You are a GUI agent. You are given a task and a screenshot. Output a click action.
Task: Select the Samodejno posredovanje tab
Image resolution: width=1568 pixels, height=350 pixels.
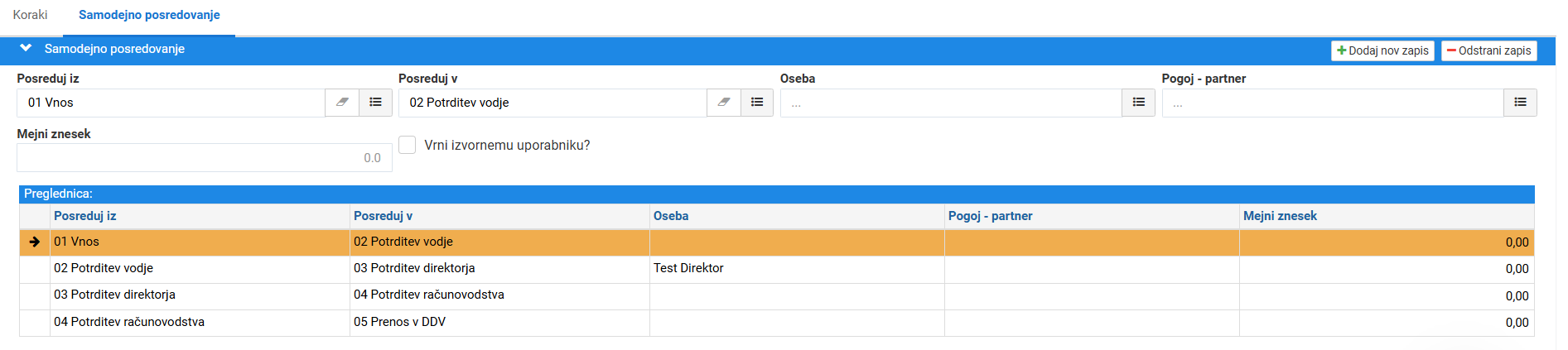[x=149, y=15]
